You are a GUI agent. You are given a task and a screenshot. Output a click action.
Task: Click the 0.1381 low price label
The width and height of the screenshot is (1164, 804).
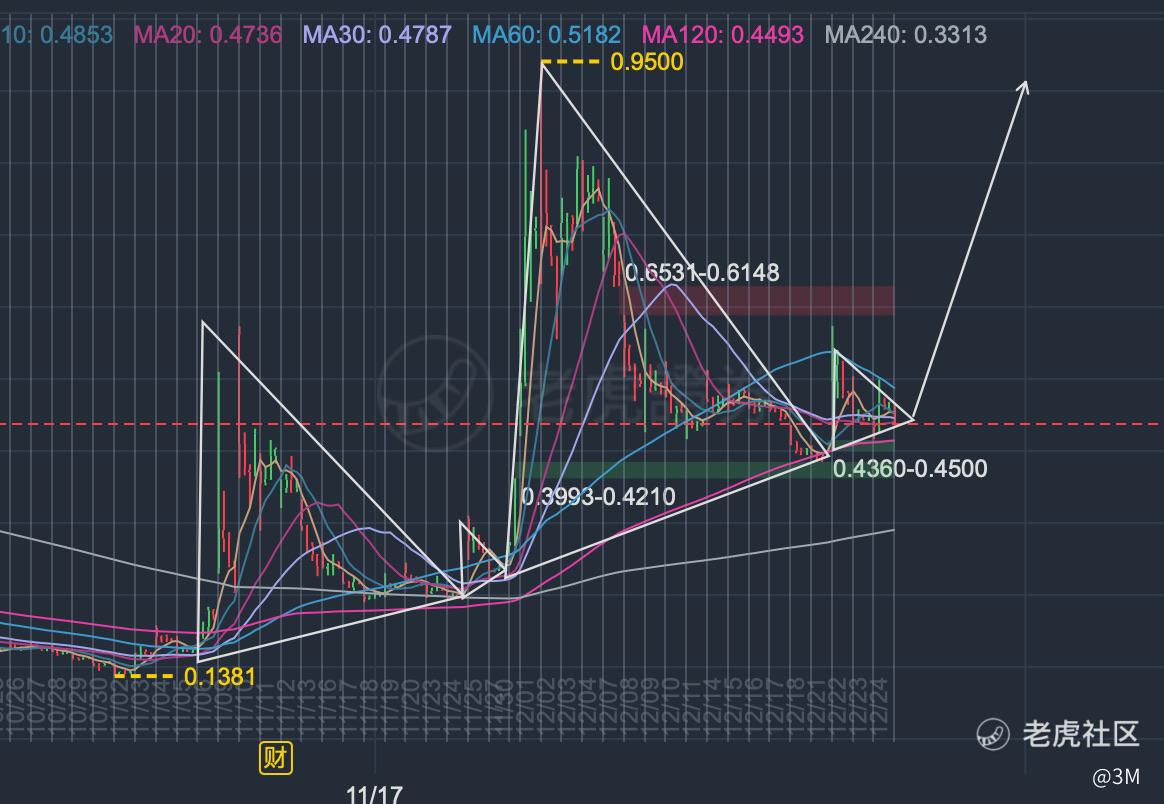click(220, 676)
